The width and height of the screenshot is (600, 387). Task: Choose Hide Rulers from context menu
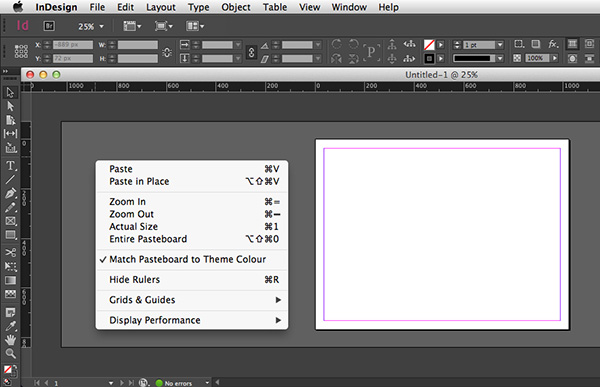pyautogui.click(x=192, y=279)
